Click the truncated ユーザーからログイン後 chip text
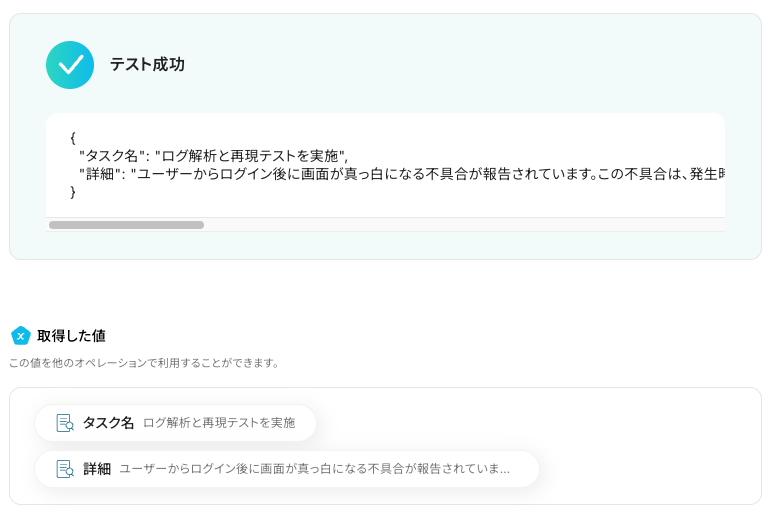 tap(314, 469)
